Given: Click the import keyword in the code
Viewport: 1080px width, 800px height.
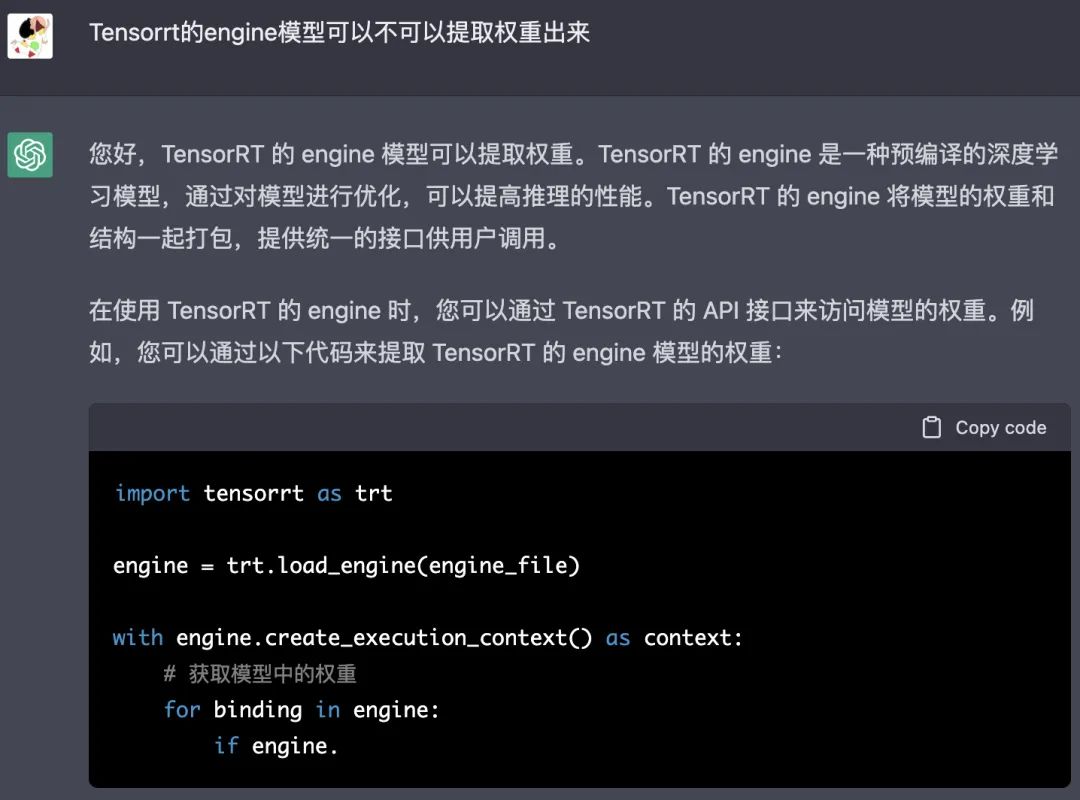Looking at the screenshot, I should (x=152, y=493).
